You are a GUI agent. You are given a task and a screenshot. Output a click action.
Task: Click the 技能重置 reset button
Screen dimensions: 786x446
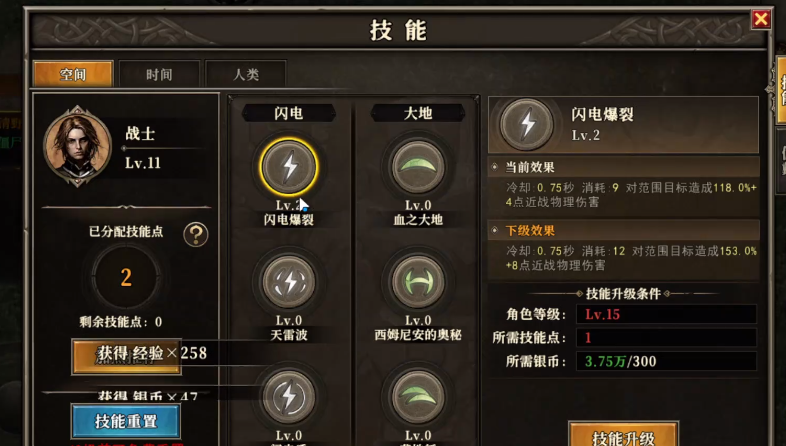point(126,421)
